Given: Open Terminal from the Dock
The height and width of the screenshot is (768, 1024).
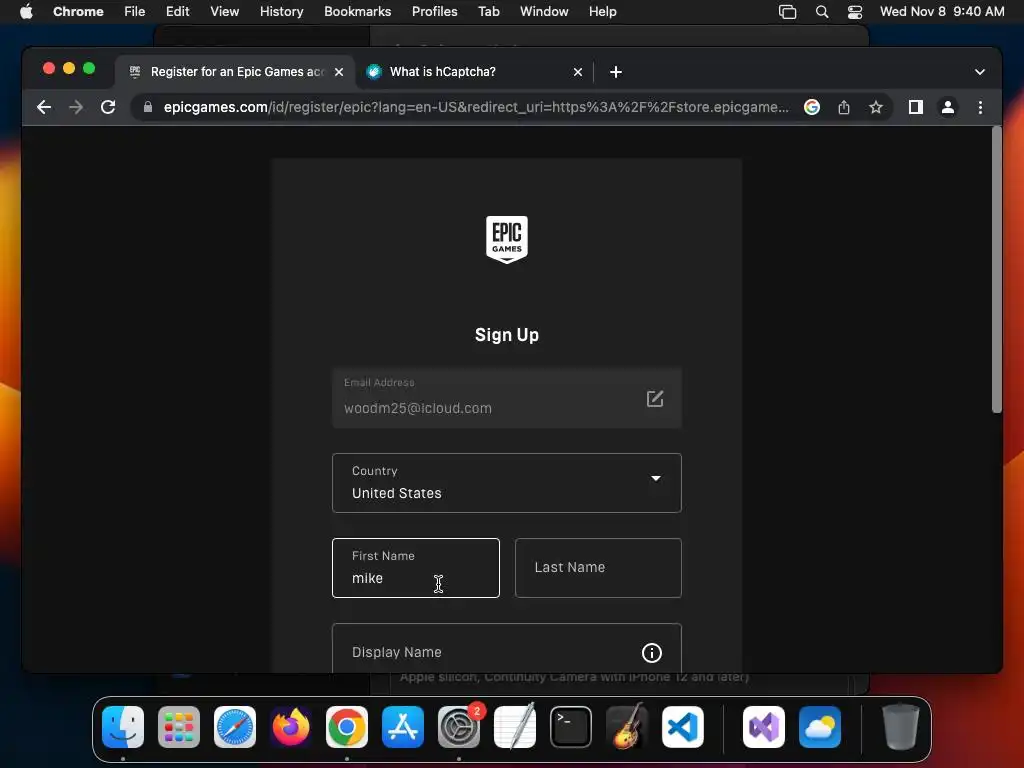Looking at the screenshot, I should point(571,727).
